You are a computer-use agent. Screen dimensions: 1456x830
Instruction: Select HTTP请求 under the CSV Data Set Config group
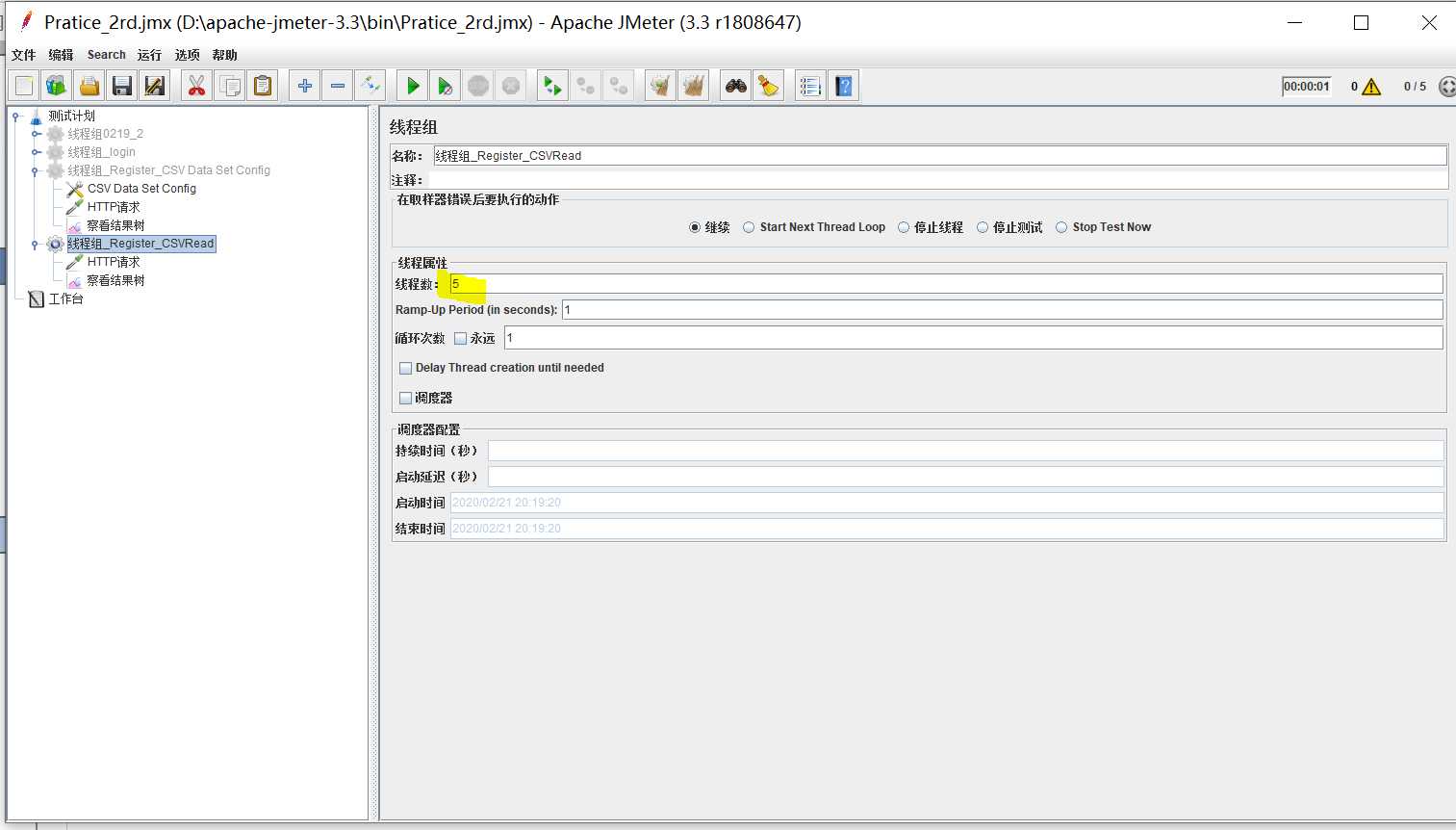tap(114, 207)
